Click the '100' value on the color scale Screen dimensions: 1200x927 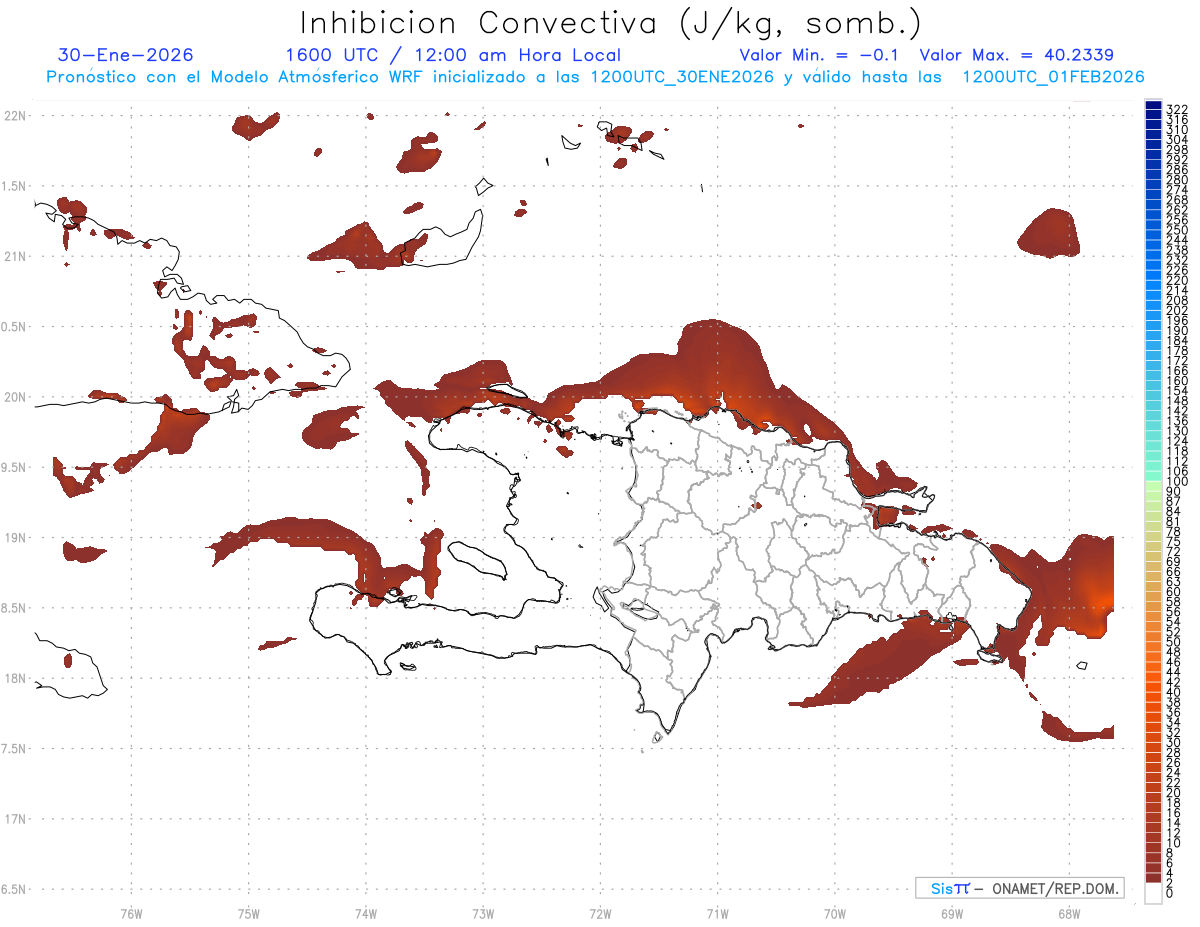click(1177, 481)
